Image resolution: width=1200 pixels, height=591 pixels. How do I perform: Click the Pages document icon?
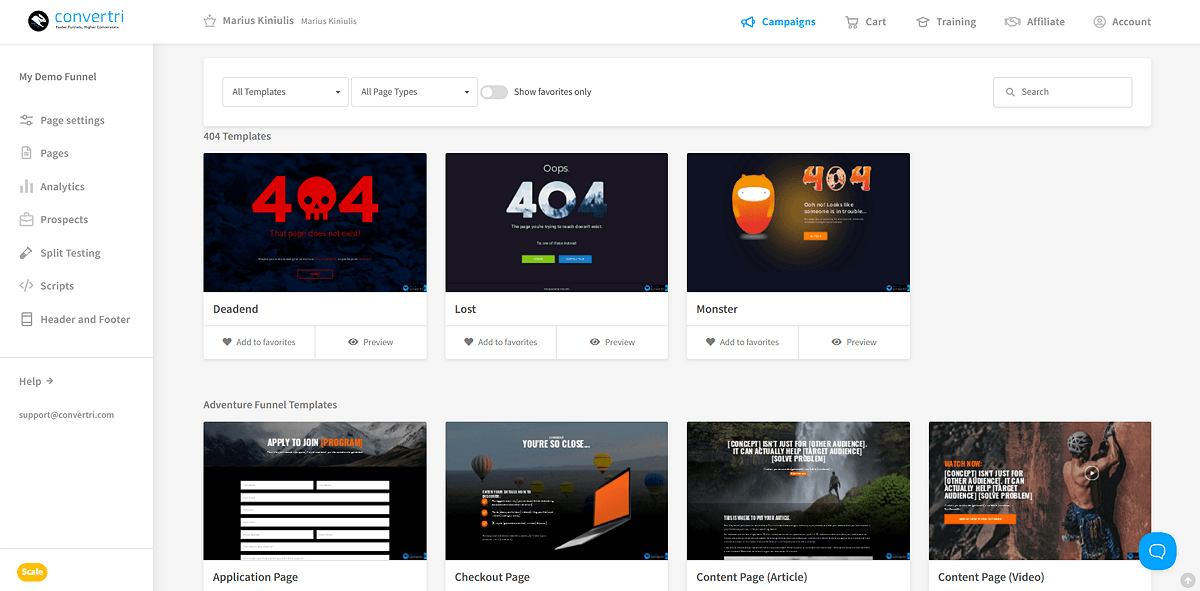click(x=26, y=153)
